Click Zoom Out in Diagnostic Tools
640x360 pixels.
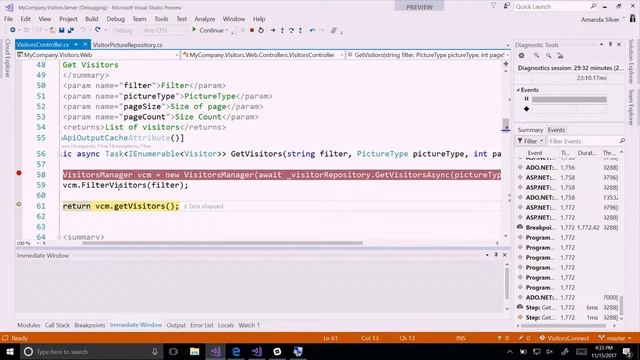tap(549, 56)
